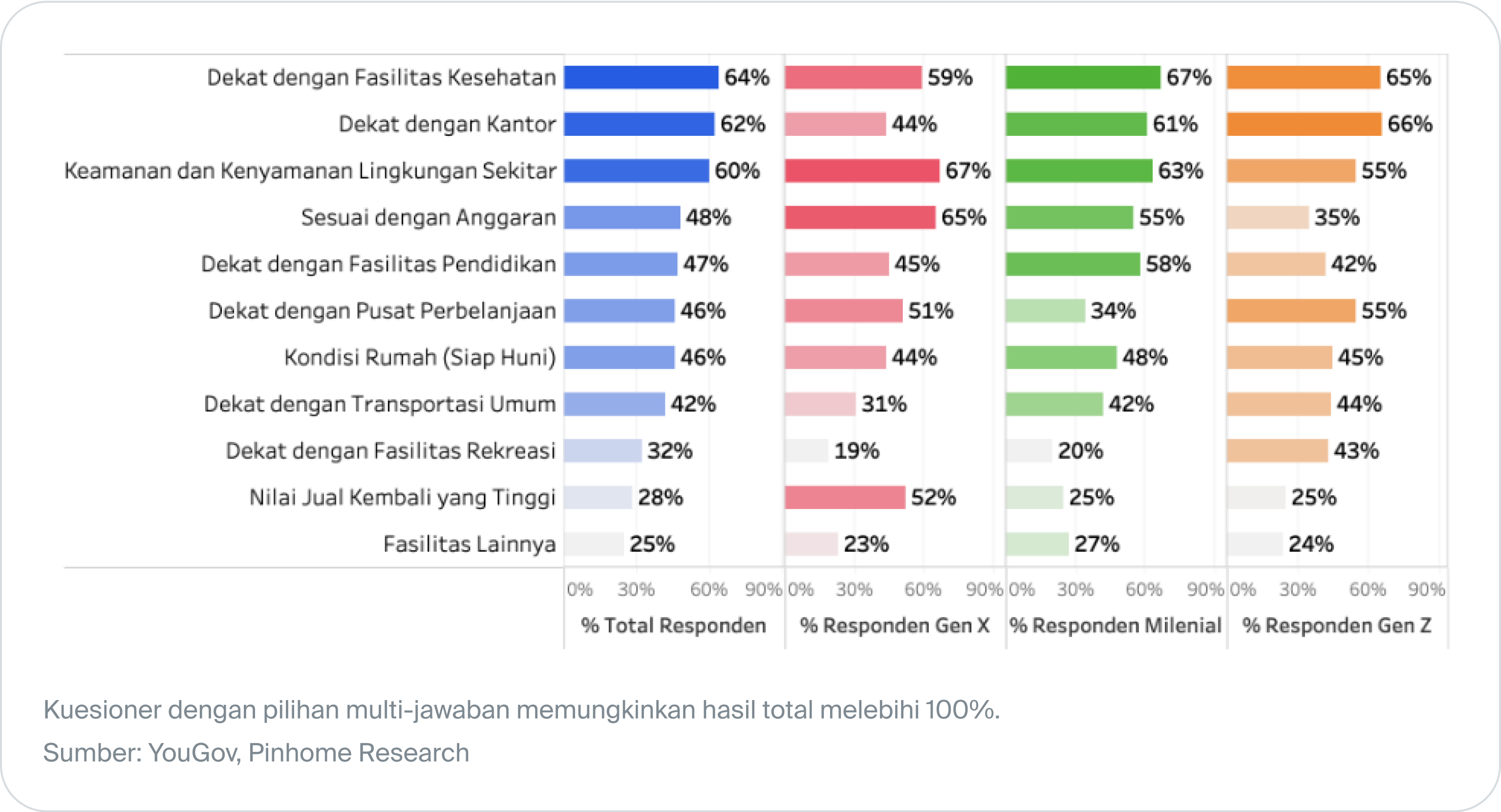The height and width of the screenshot is (812, 1501).
Task: Click the 'Sumber: YouGov, Pinhome Research' text
Action: pyautogui.click(x=256, y=752)
